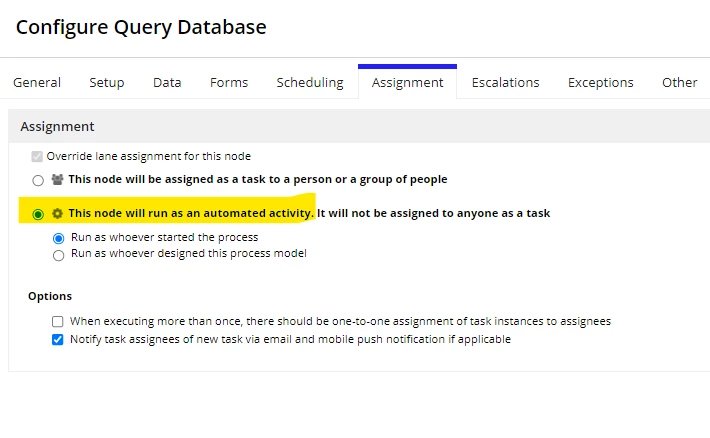Switch to the Setup tab
The width and height of the screenshot is (710, 438).
(107, 82)
